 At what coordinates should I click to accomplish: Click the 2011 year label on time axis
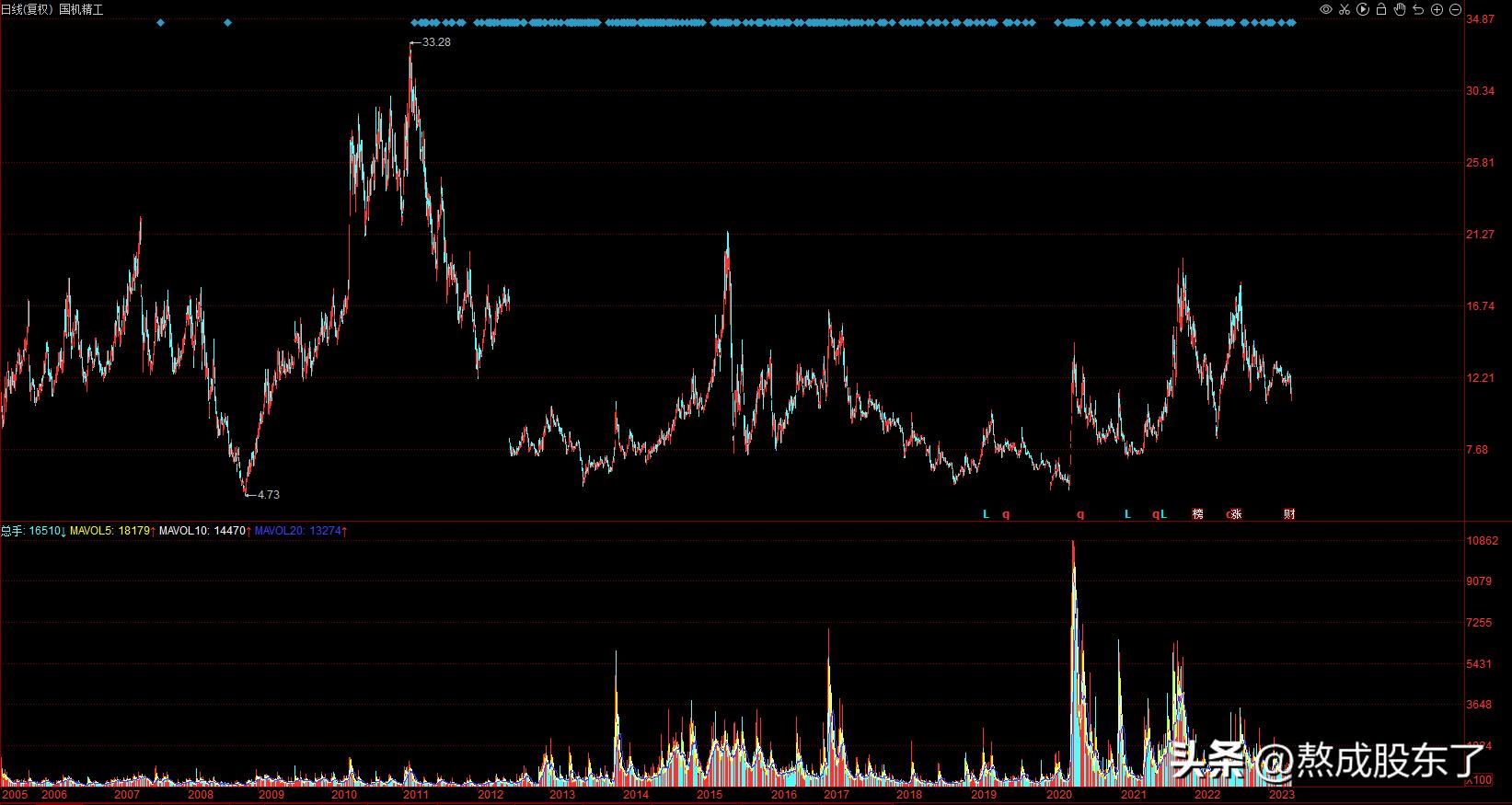(415, 794)
